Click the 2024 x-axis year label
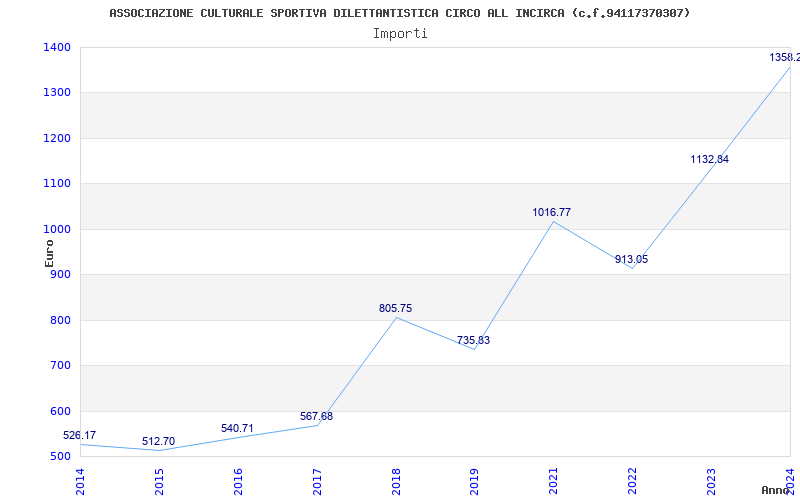 (790, 482)
